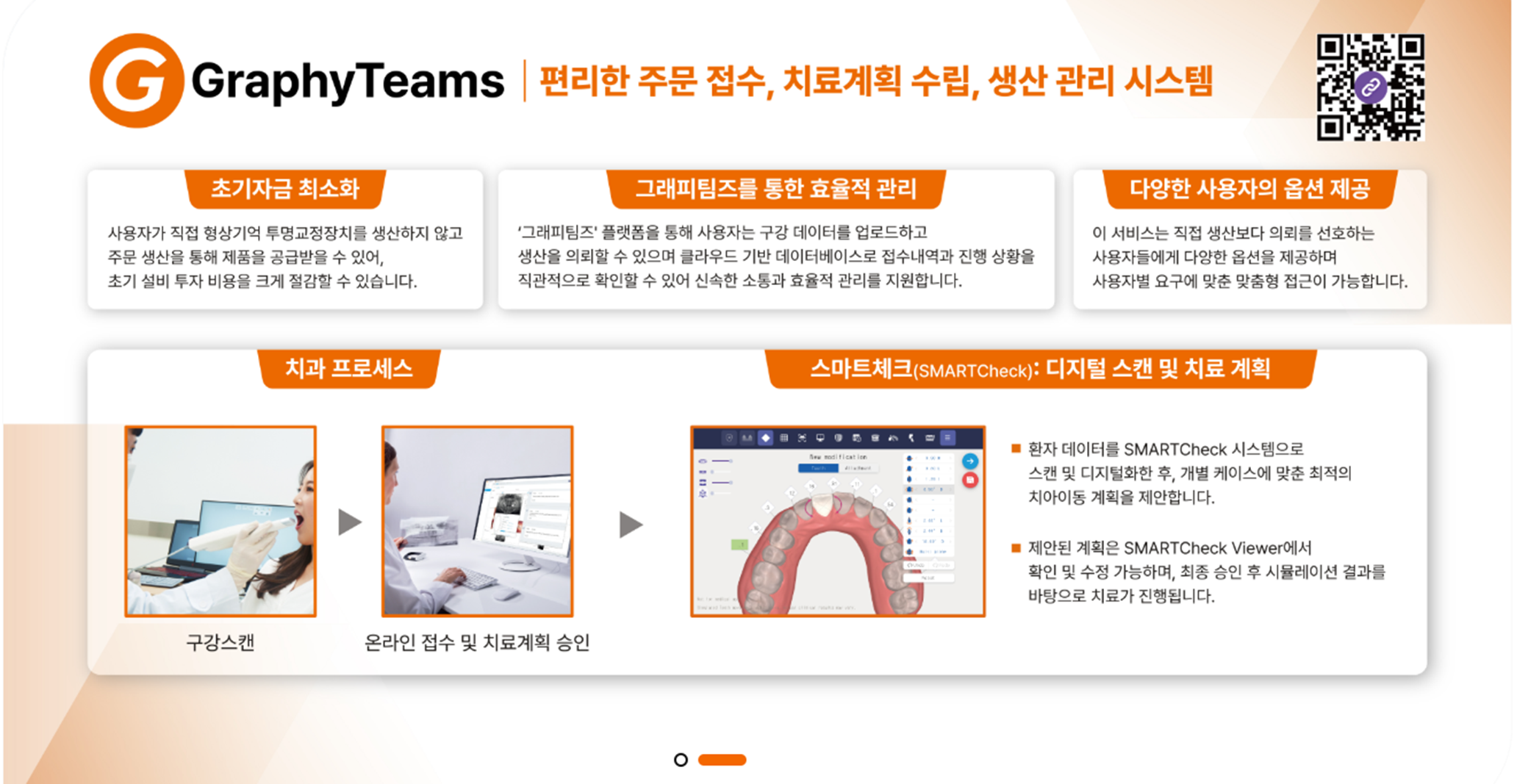Adjust the third slider in SMARTCheck left panel
The image size is (1517, 784).
tap(722, 483)
